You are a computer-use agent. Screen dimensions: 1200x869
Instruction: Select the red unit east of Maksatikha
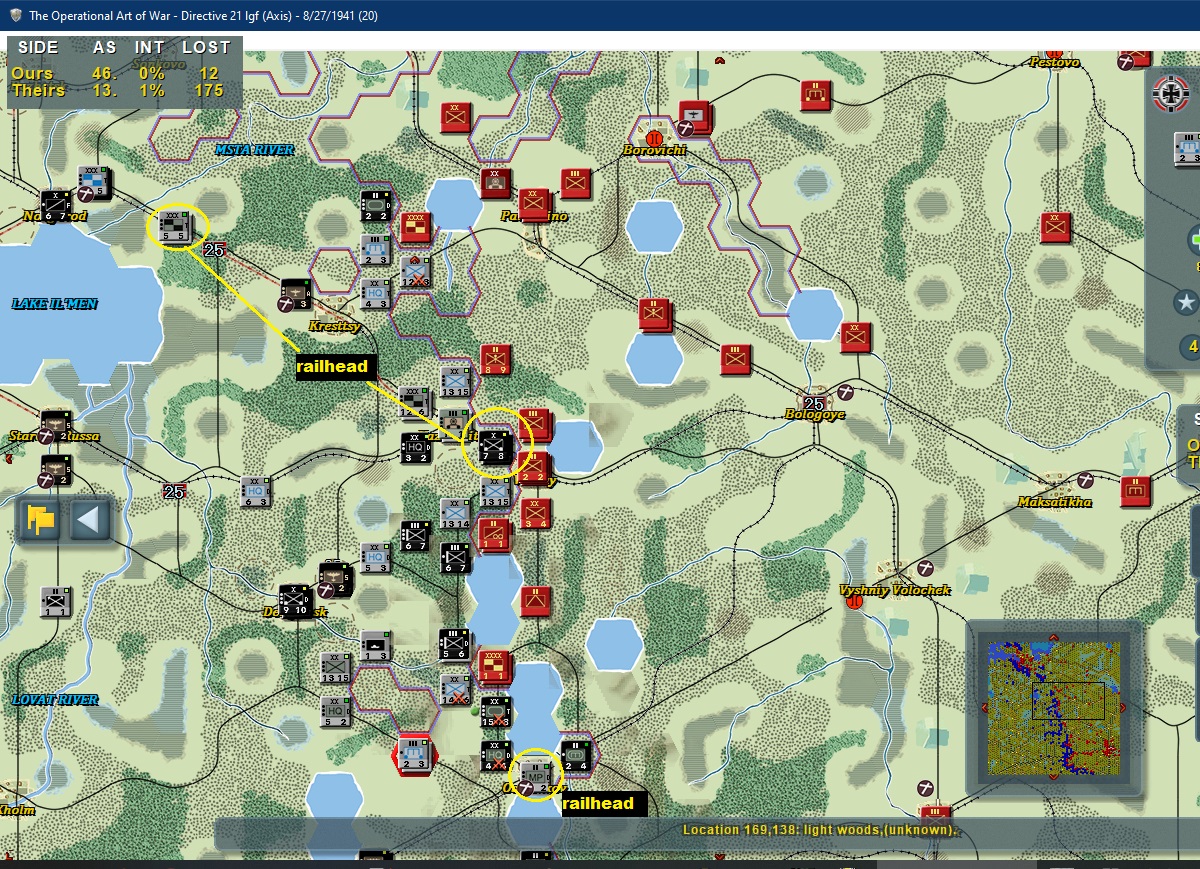click(1135, 491)
